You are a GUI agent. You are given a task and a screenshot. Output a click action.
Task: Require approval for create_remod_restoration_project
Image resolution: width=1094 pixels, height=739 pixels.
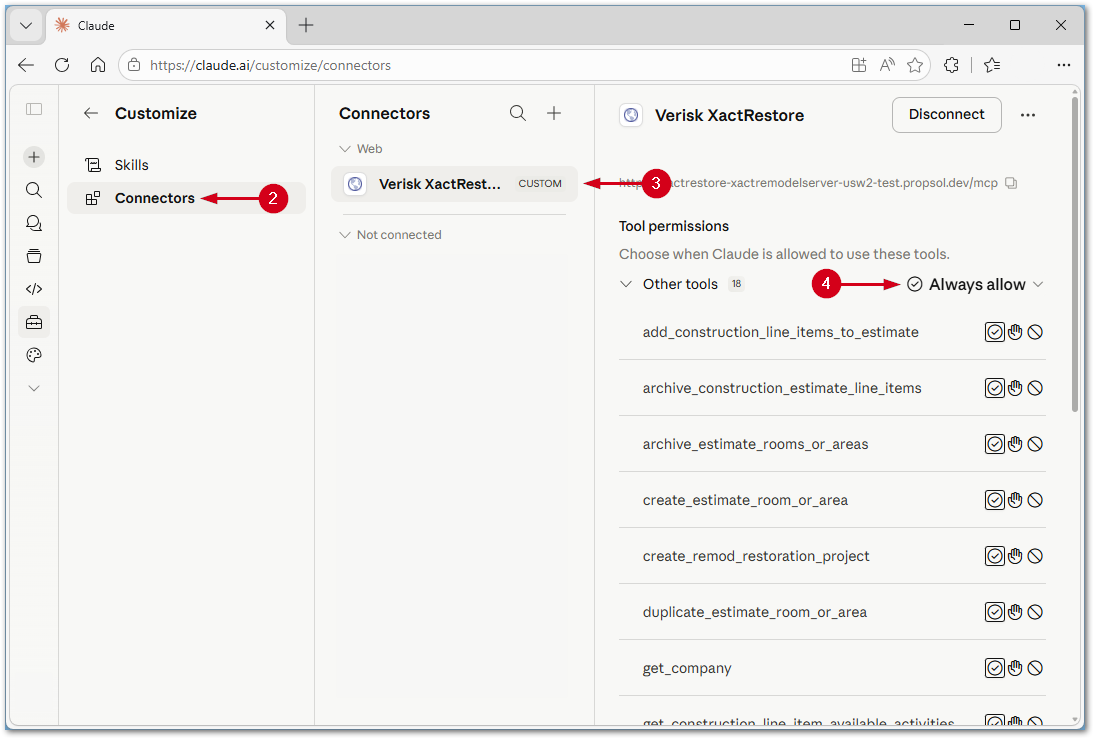1015,556
